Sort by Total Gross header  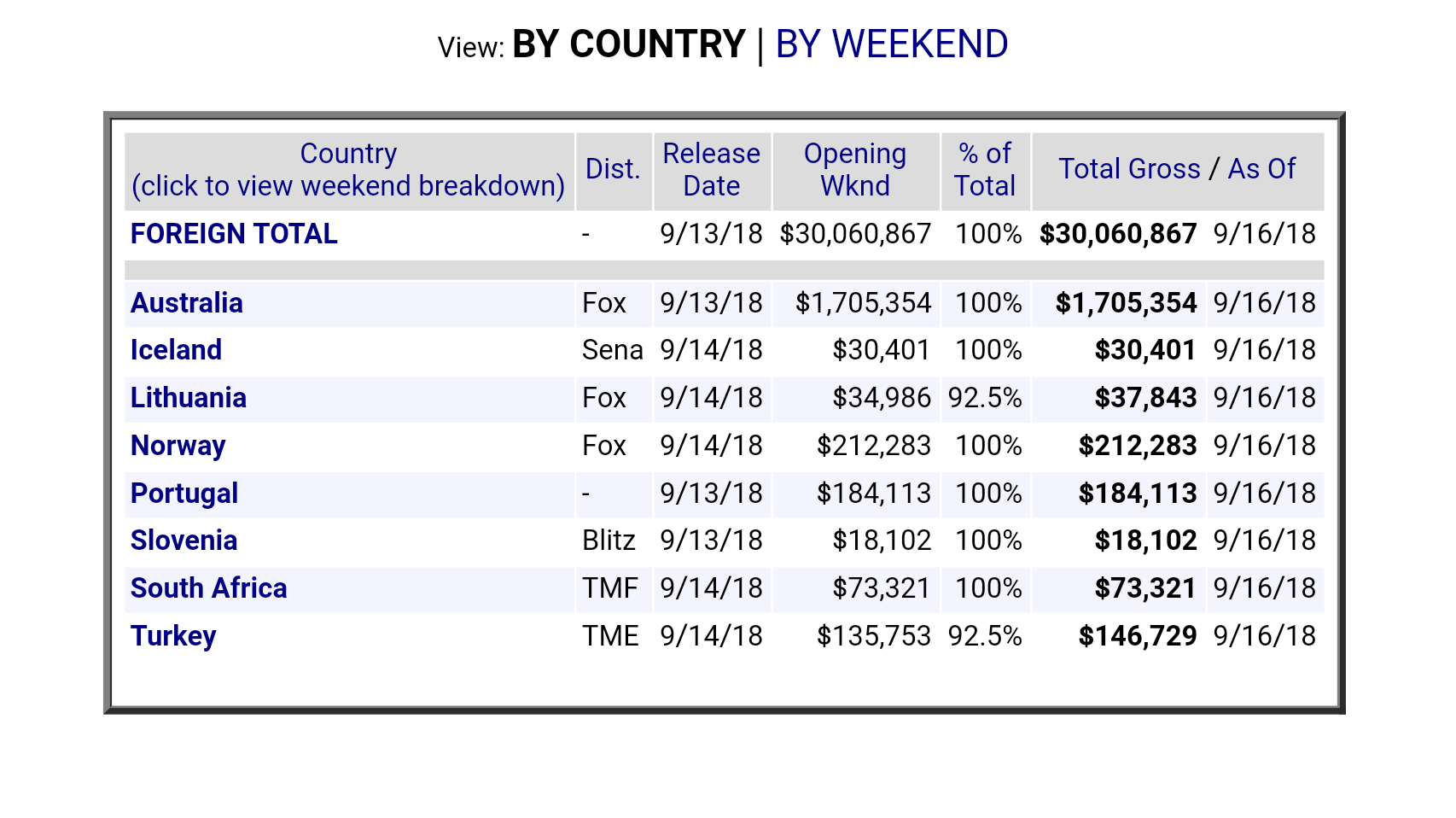[x=1129, y=169]
